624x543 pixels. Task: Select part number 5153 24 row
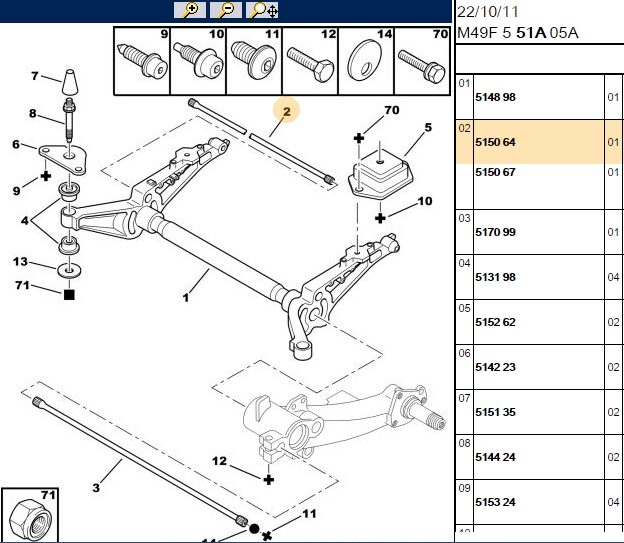tap(539, 502)
